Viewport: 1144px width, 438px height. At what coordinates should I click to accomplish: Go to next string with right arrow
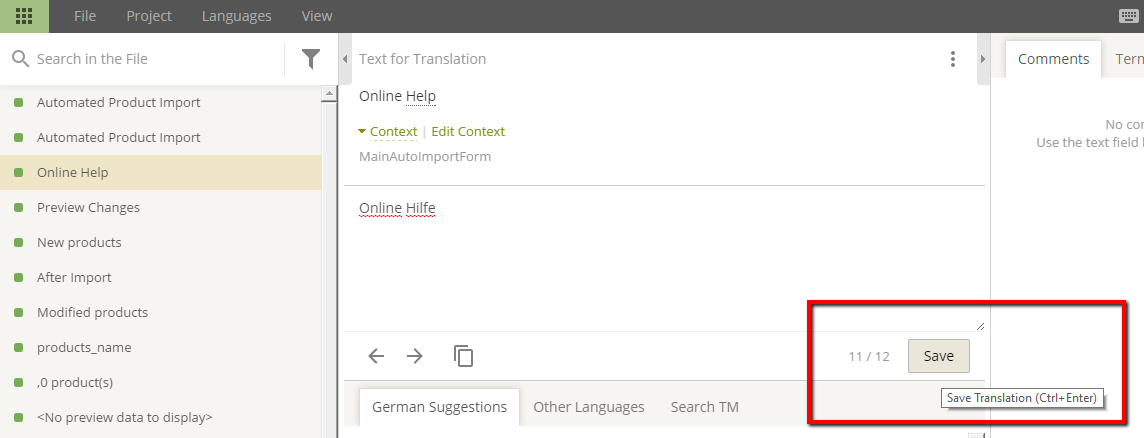415,356
